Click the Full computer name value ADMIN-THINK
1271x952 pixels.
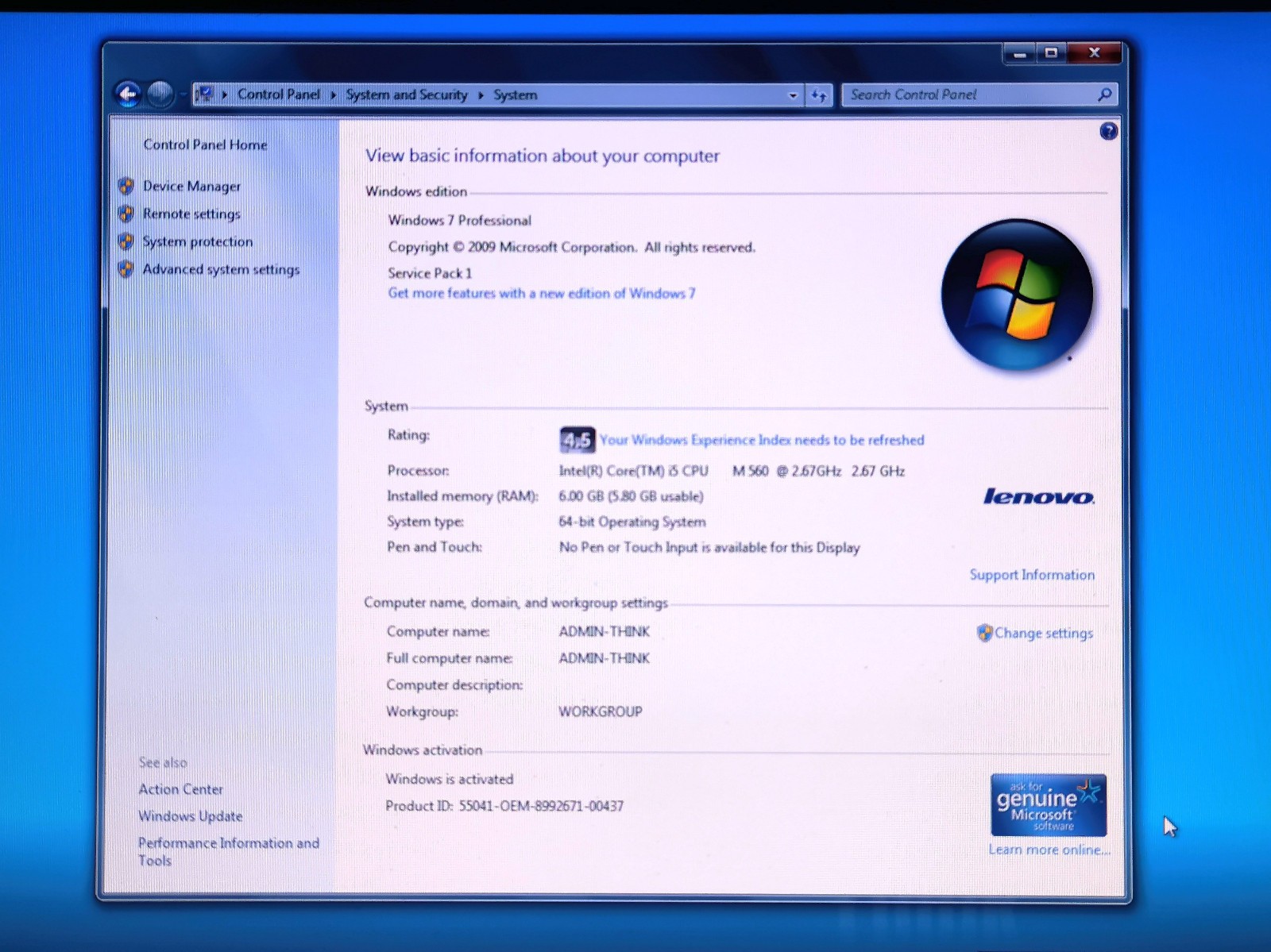click(x=605, y=658)
